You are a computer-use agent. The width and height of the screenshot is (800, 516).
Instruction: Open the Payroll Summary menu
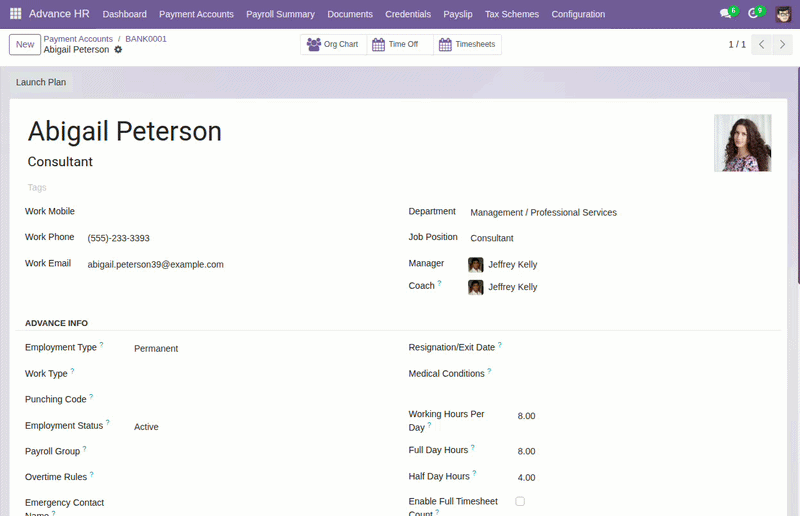(x=280, y=14)
